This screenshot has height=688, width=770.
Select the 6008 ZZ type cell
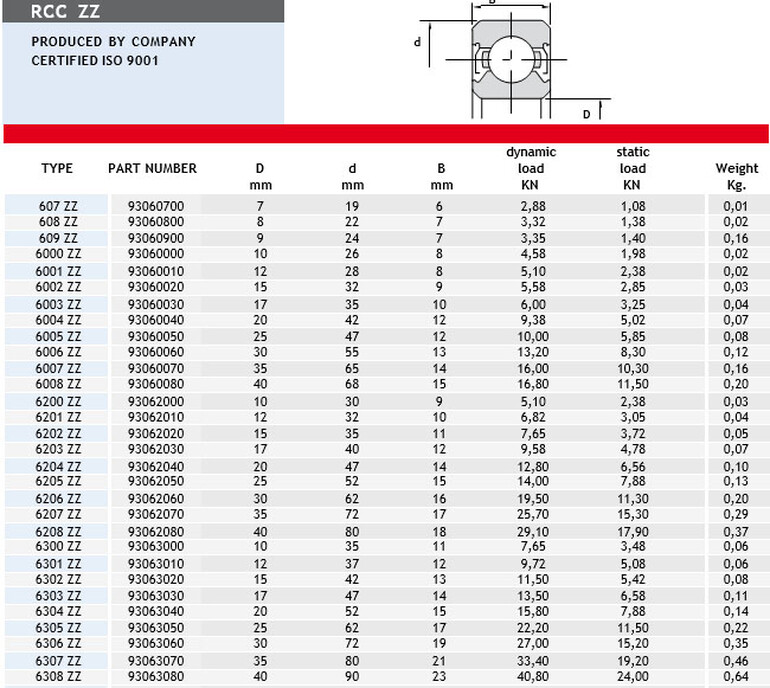click(58, 384)
